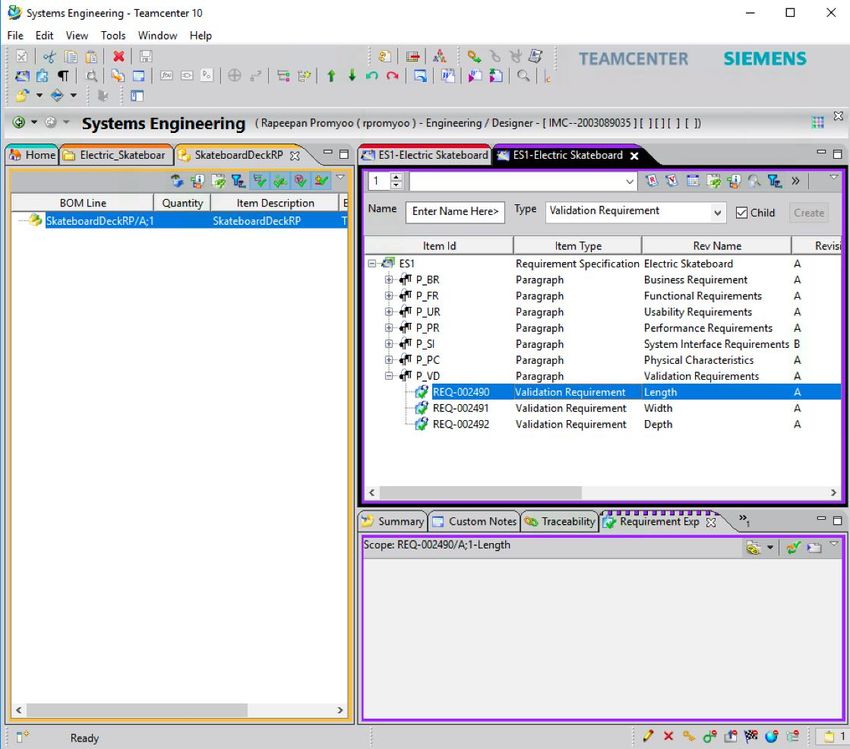850x749 pixels.
Task: Open the Edit menu
Action: tap(44, 36)
